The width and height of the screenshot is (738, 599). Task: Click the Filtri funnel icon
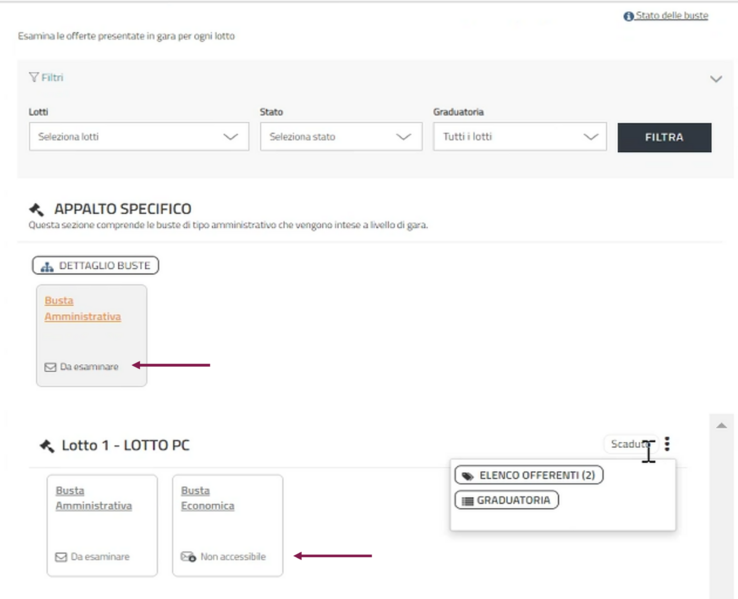click(x=34, y=78)
